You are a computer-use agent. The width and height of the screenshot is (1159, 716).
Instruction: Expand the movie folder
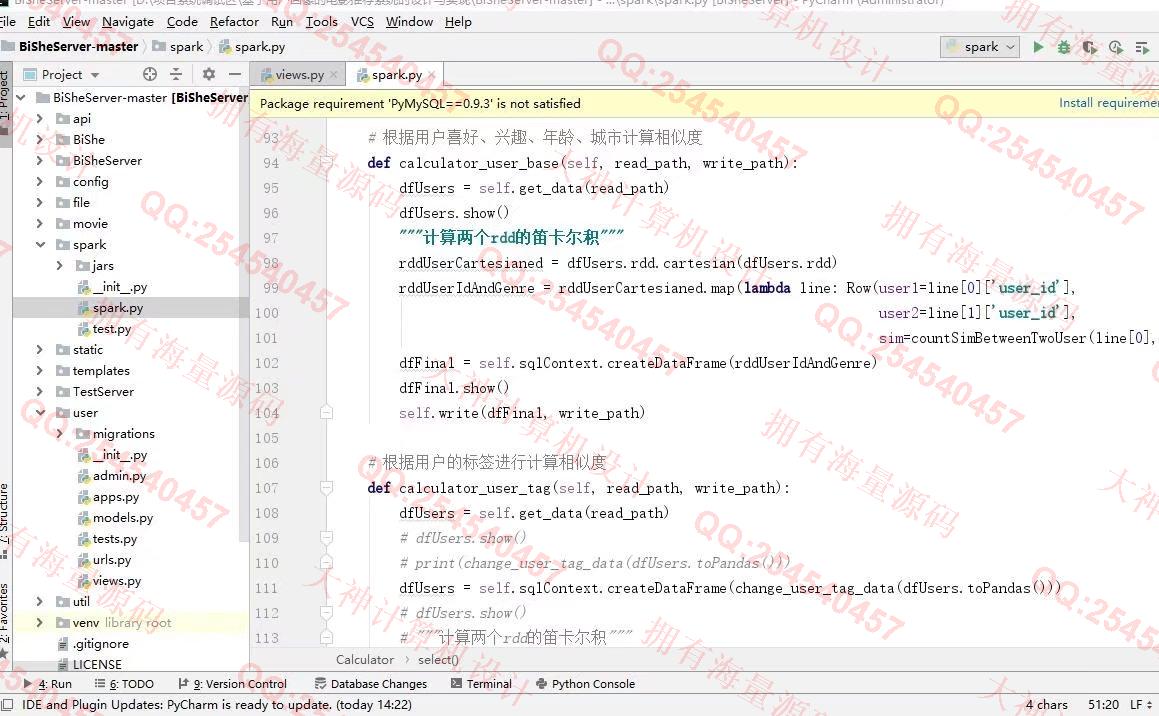point(40,223)
